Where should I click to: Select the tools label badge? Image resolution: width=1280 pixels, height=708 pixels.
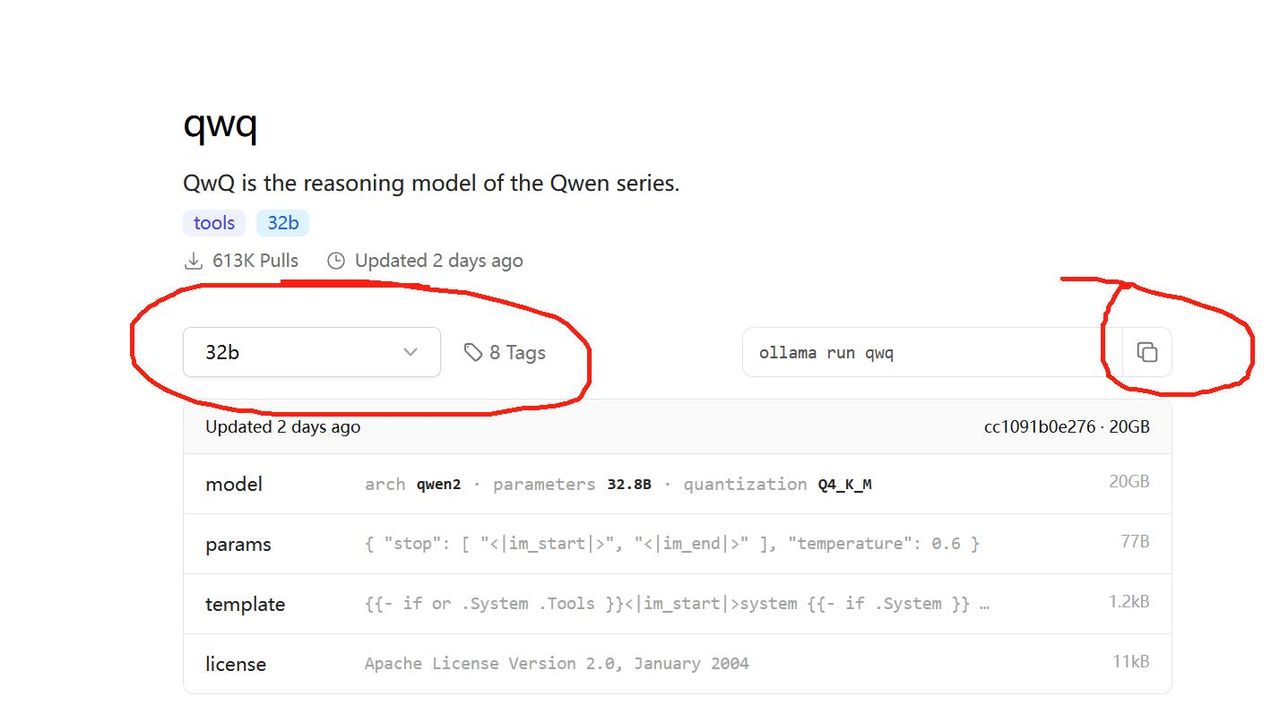click(x=214, y=223)
